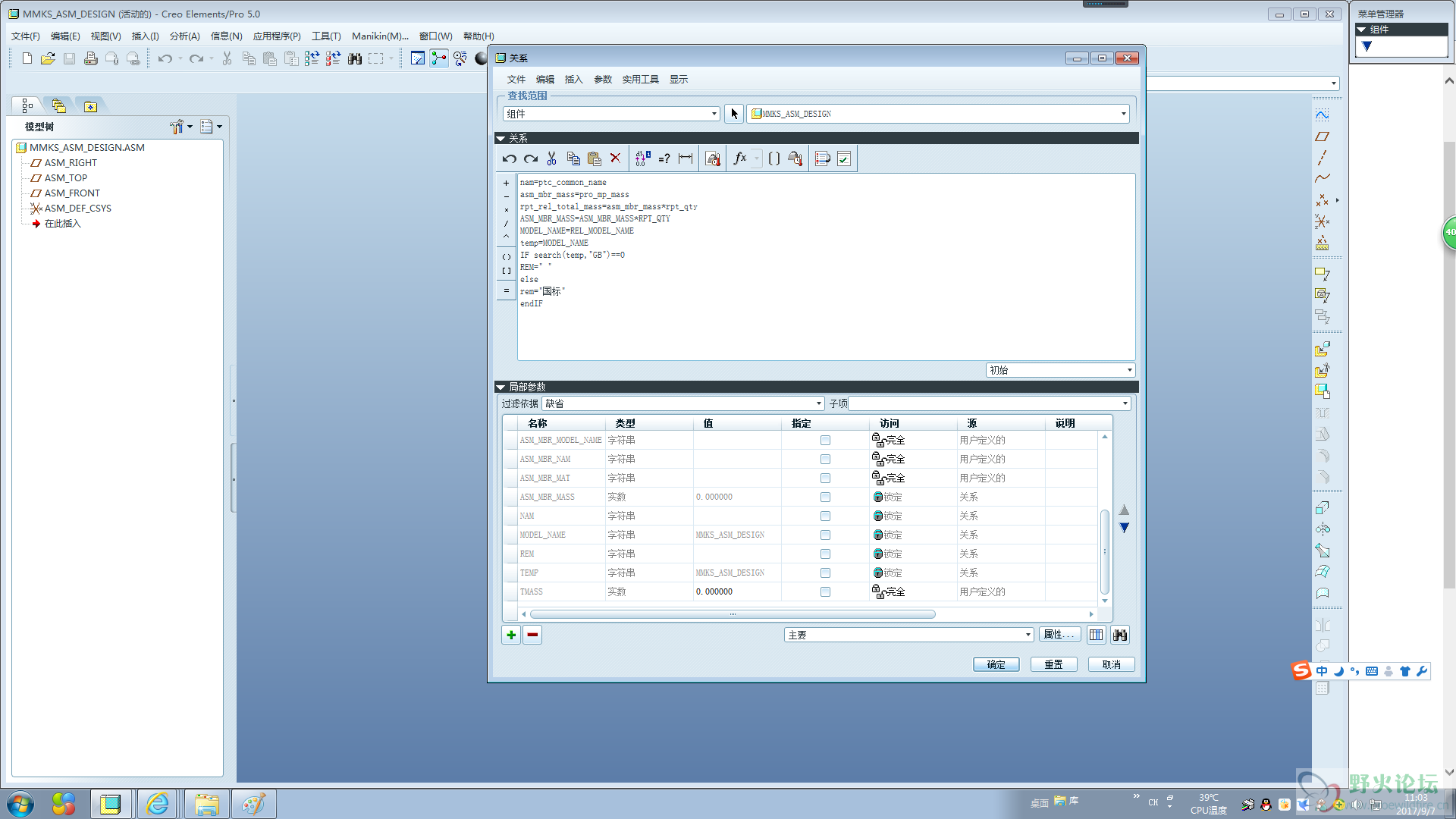Verify relations with the checkmark icon
Screen dimensions: 1456x819
(844, 158)
